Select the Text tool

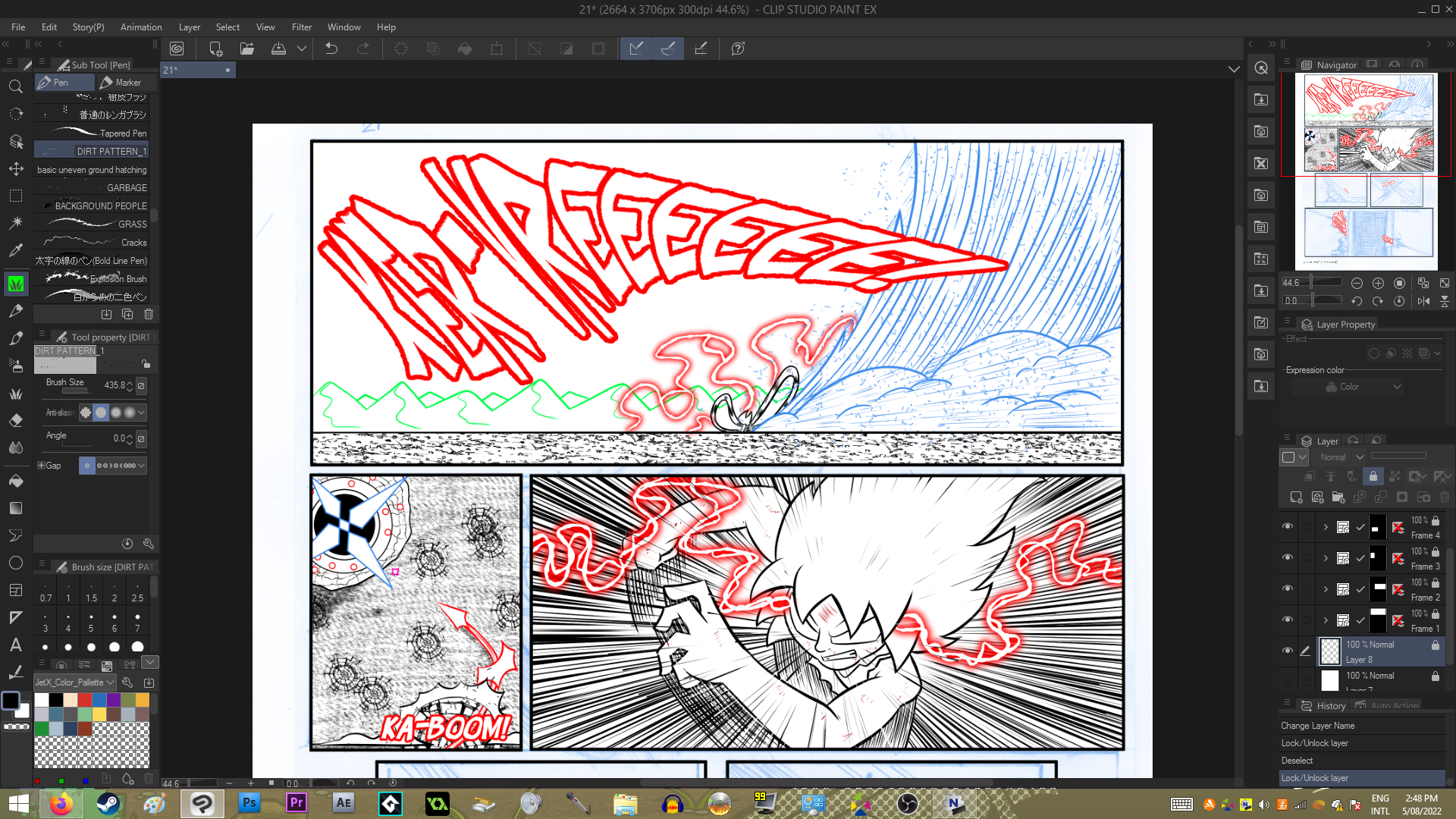[15, 645]
